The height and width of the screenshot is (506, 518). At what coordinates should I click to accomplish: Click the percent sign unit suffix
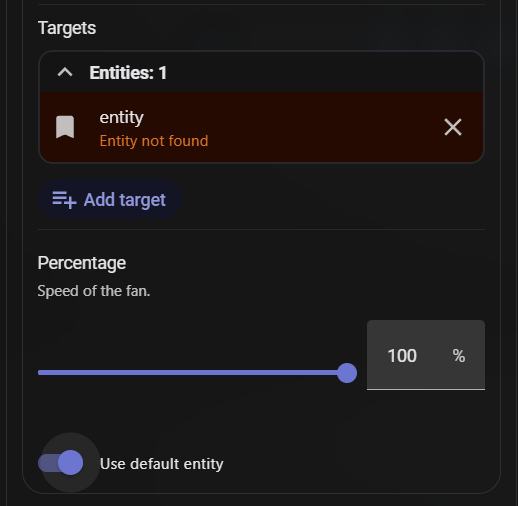[459, 356]
